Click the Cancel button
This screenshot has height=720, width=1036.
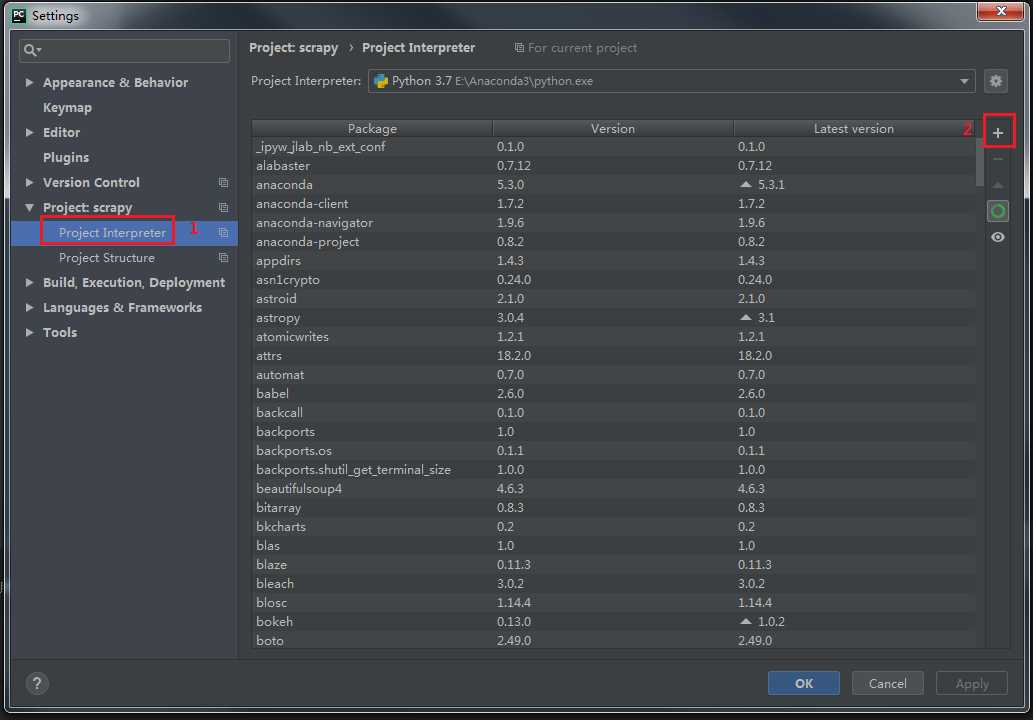[887, 683]
